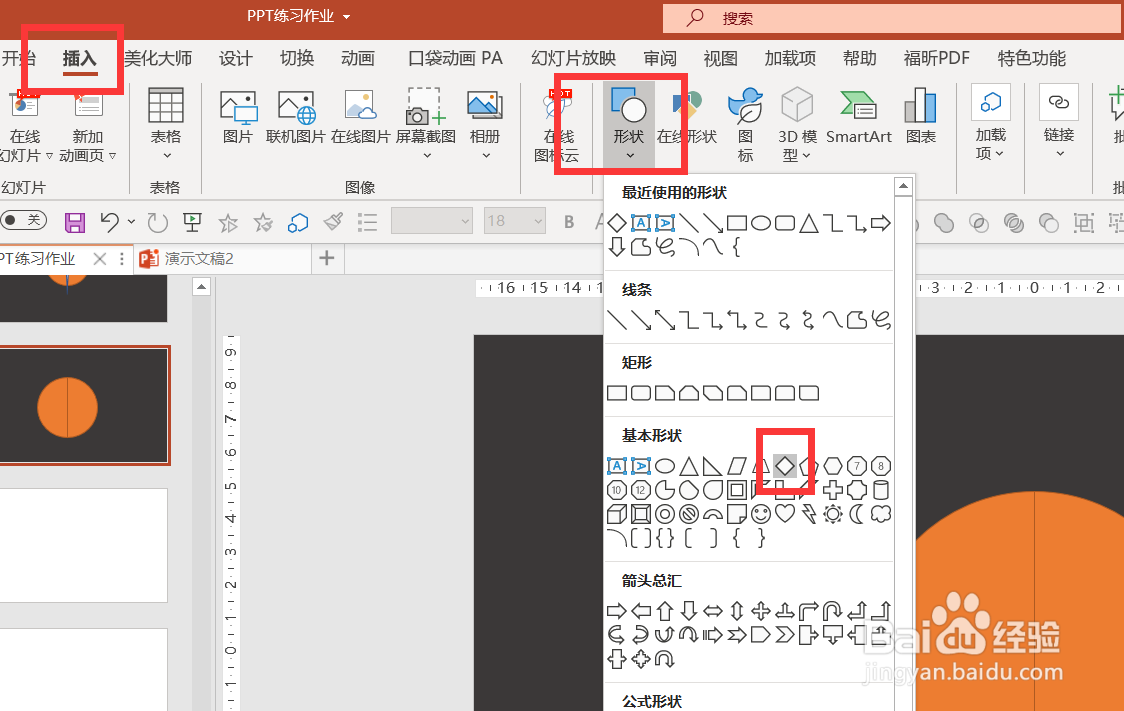
Task: Select the double-headed arrow line in 线条
Action: (x=665, y=320)
